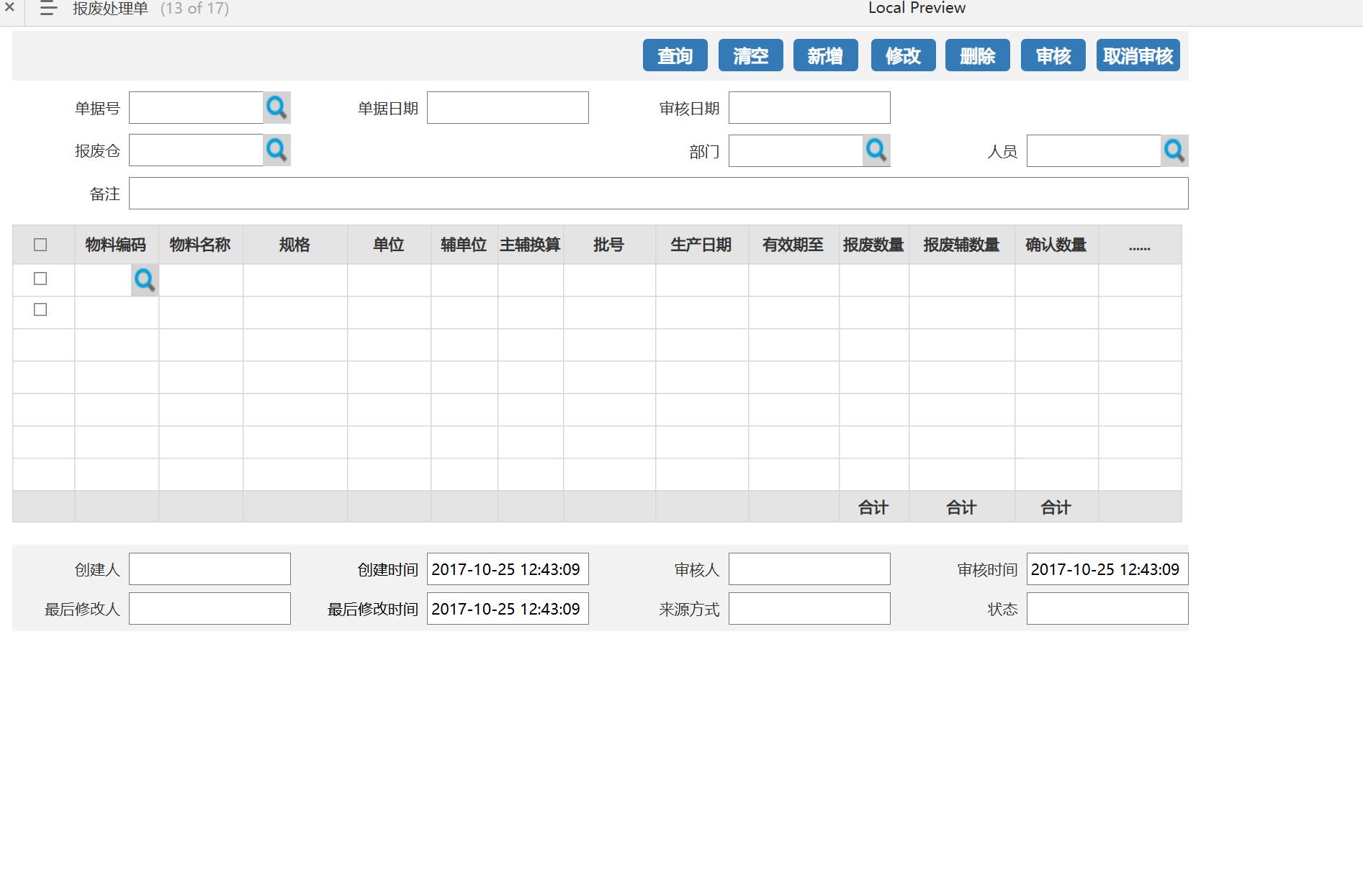Click the 清空 button
The height and width of the screenshot is (896, 1363).
click(751, 55)
